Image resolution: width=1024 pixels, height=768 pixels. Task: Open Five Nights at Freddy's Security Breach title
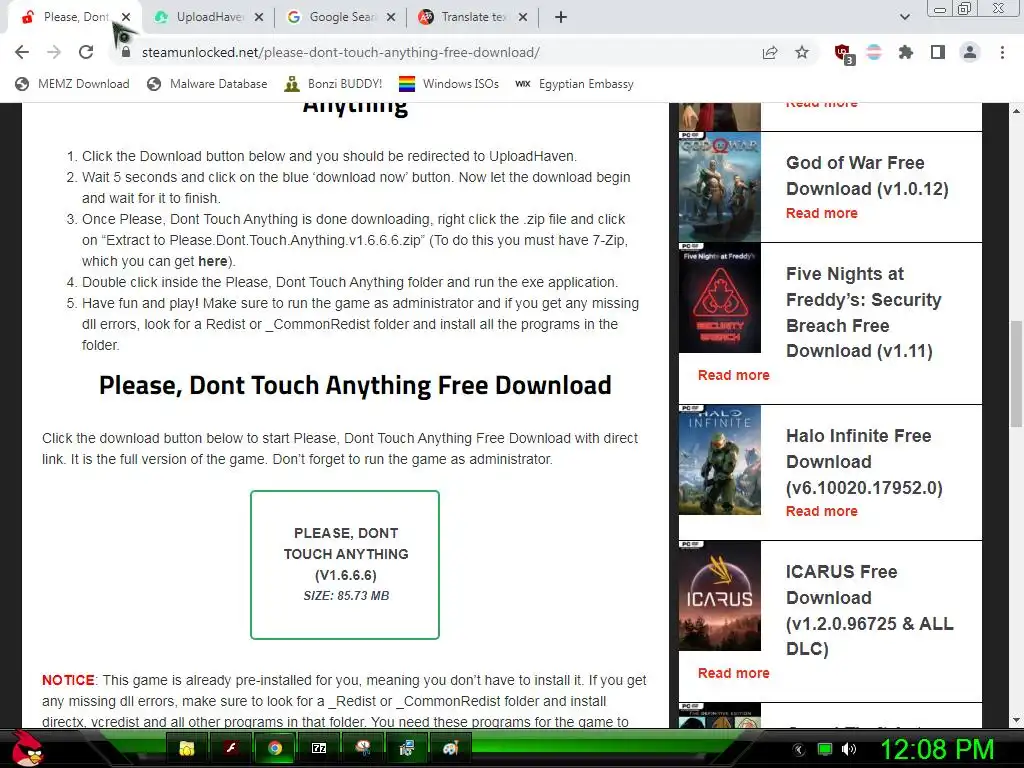(x=863, y=312)
